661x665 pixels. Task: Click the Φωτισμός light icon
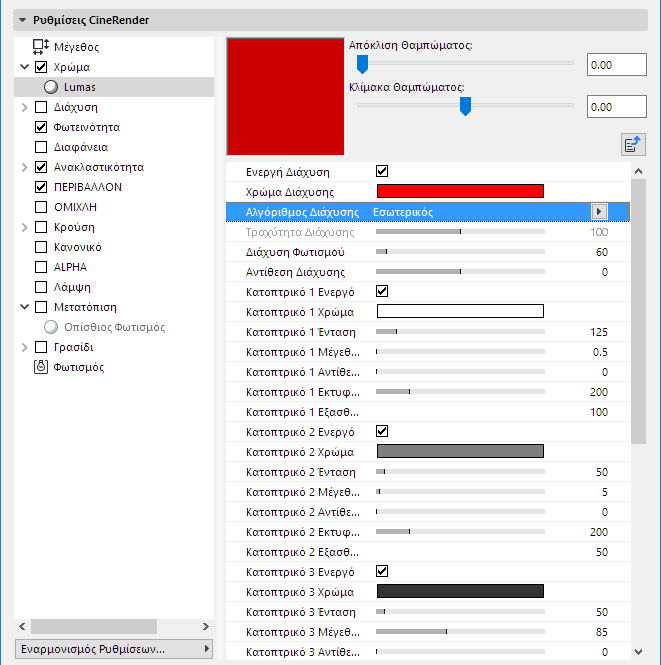[41, 366]
